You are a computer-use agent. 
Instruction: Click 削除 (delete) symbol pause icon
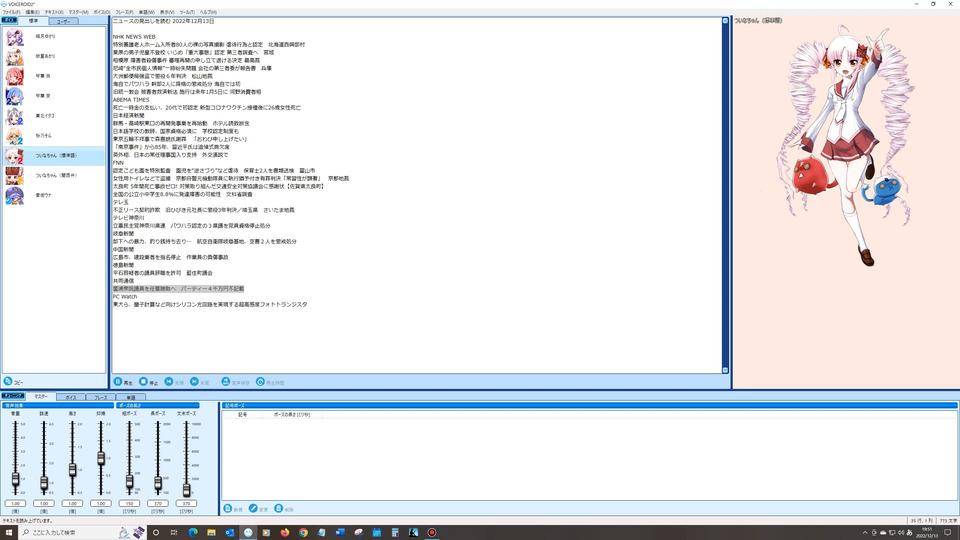[279, 509]
